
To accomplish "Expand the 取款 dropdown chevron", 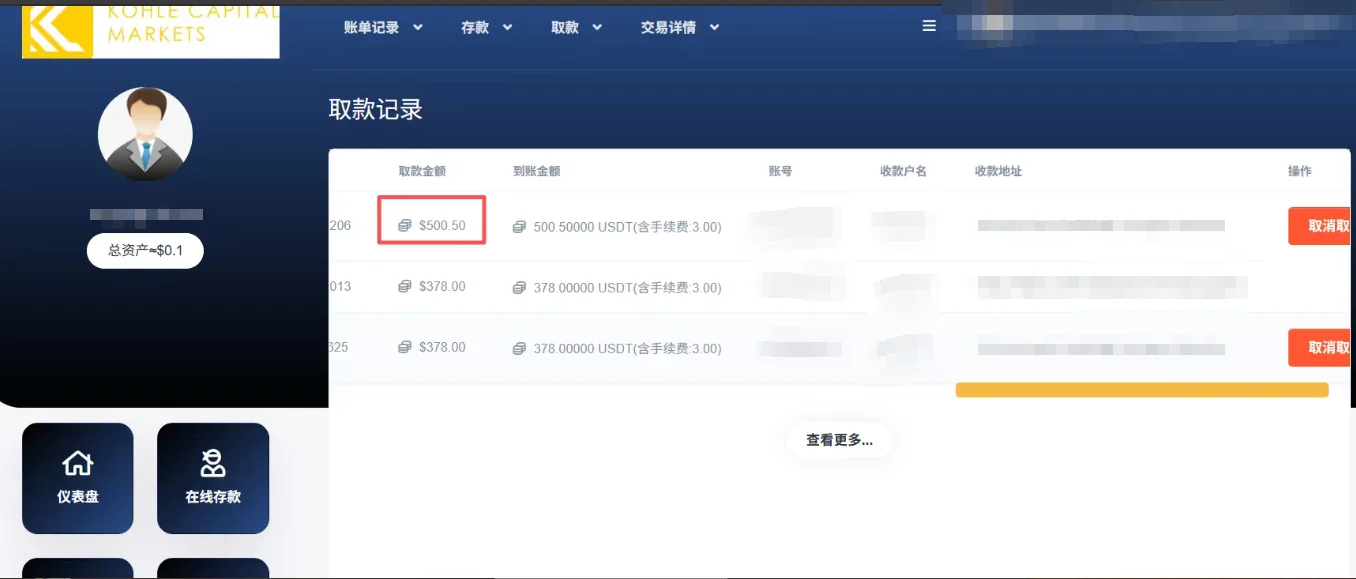I will (597, 28).
